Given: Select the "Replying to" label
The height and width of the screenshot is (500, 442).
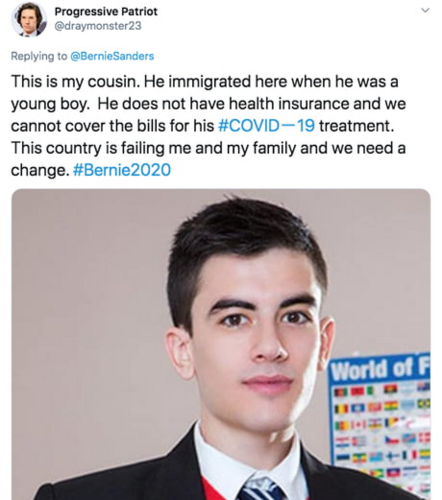Looking at the screenshot, I should (39, 56).
